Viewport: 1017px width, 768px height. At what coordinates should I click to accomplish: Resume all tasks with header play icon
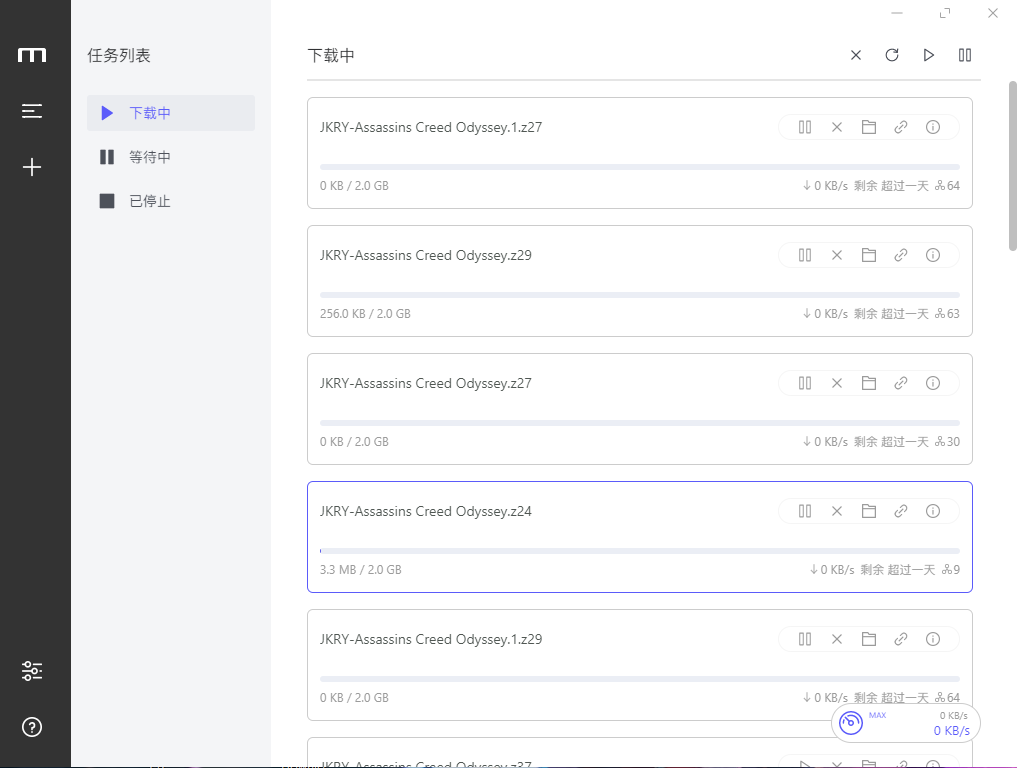(929, 55)
